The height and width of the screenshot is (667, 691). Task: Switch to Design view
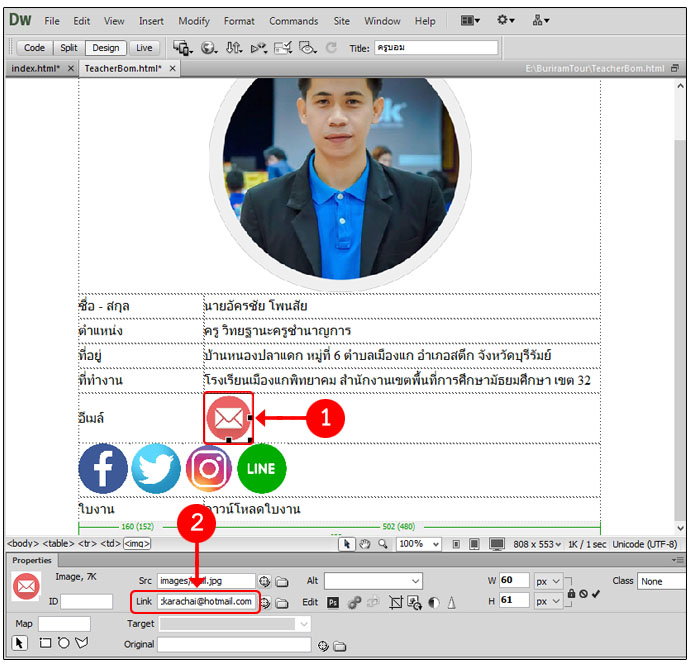click(x=103, y=47)
